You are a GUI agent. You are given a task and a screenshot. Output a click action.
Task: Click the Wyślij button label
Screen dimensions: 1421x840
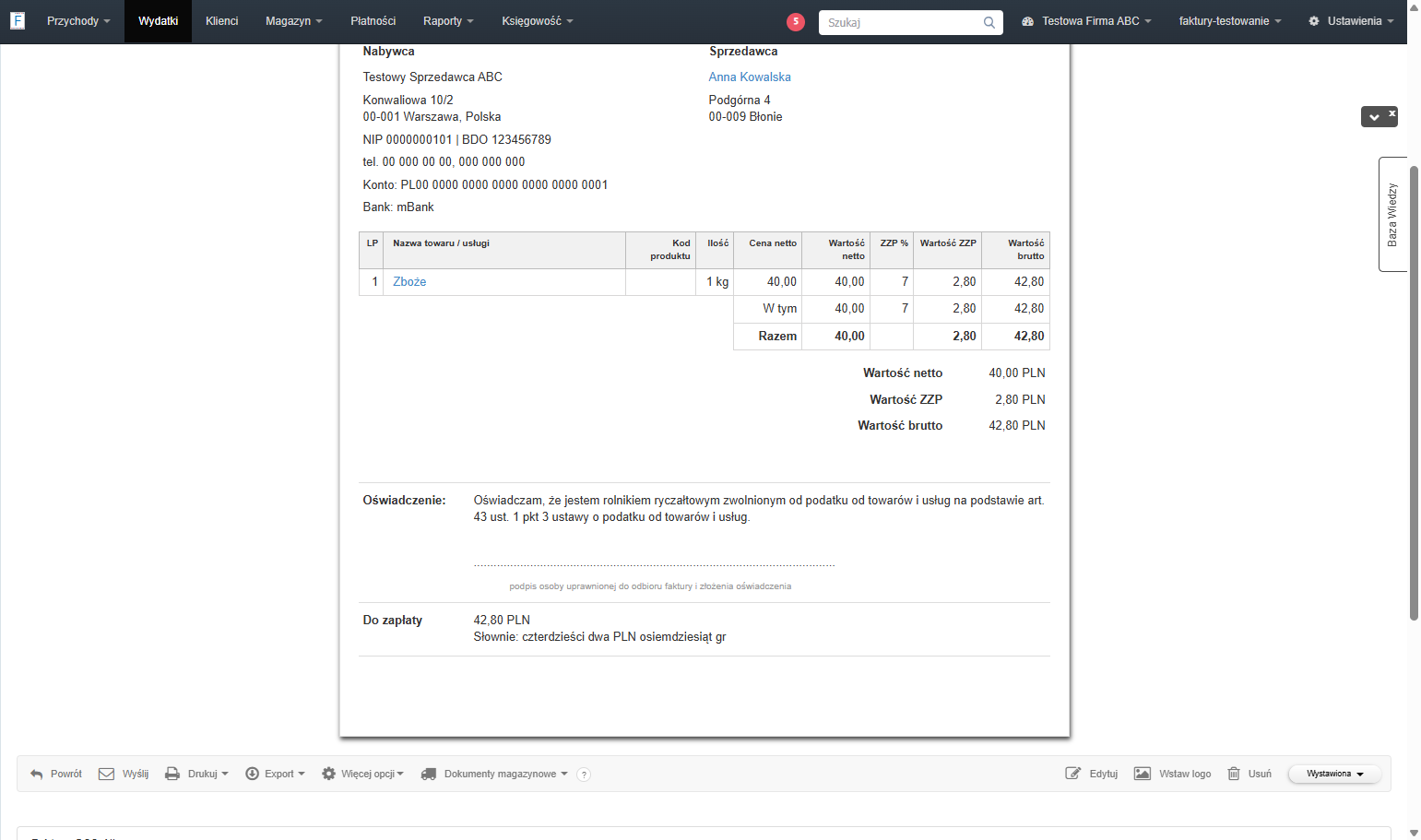click(136, 775)
